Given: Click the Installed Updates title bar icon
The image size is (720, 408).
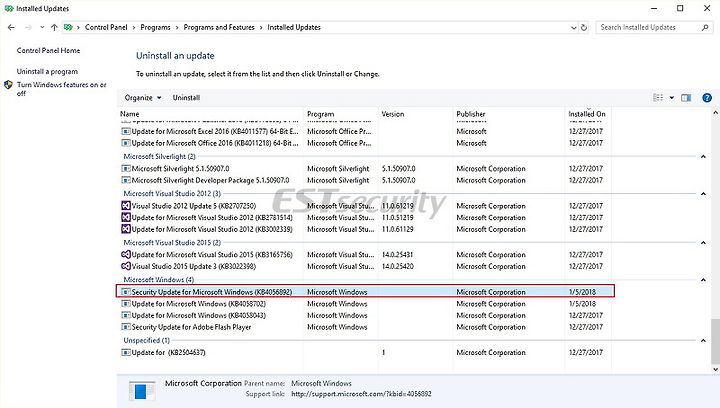Looking at the screenshot, I should pyautogui.click(x=9, y=8).
